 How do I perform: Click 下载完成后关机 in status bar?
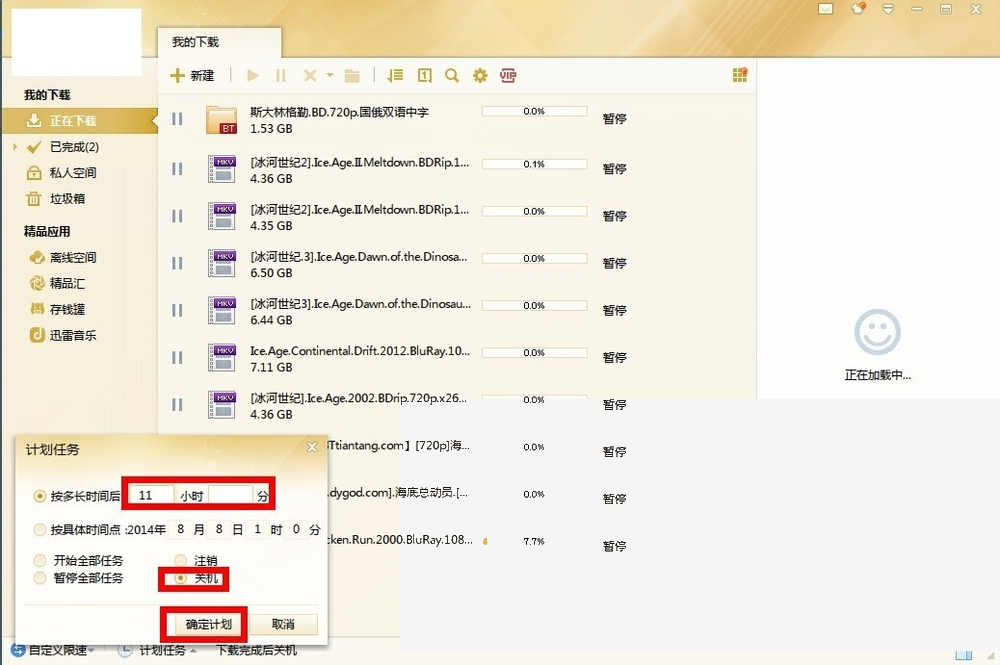click(256, 650)
